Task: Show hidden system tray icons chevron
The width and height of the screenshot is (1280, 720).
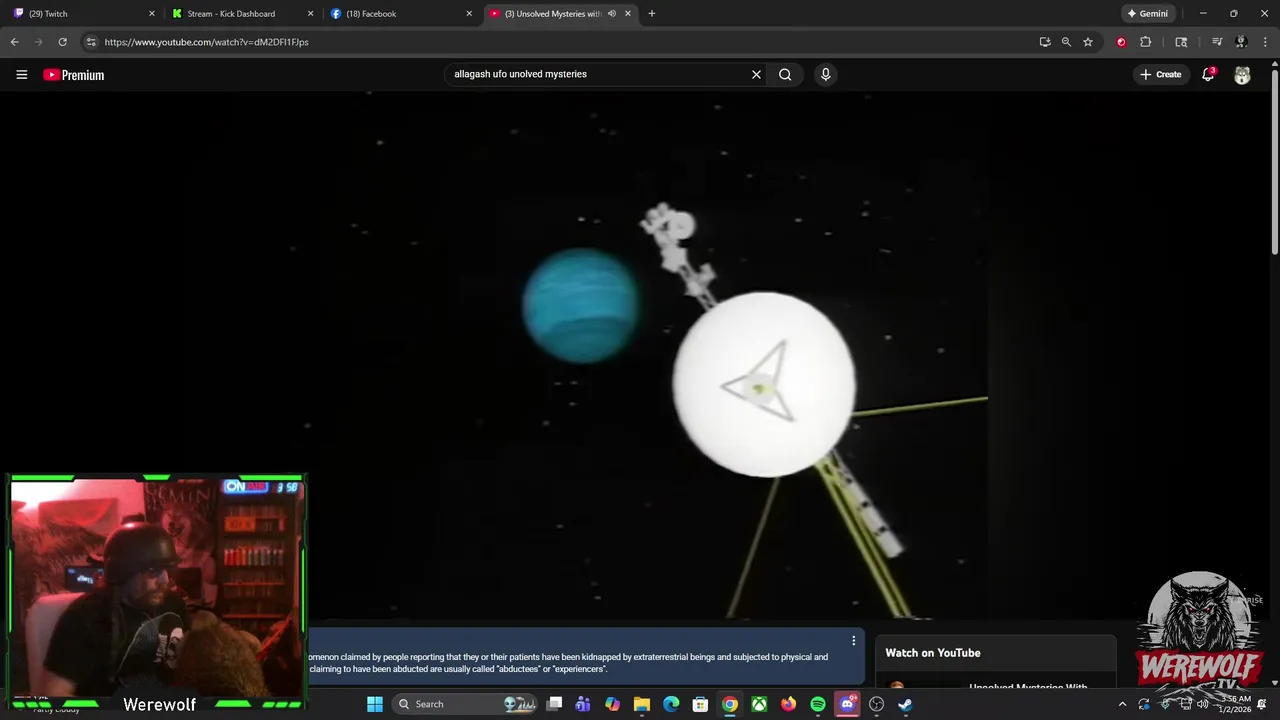Action: (1122, 704)
